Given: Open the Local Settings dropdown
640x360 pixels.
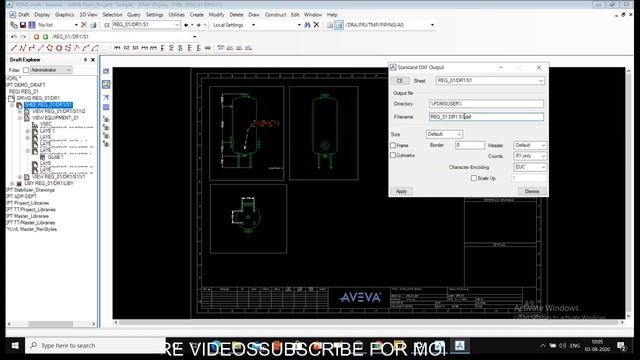Looking at the screenshot, I should [253, 25].
